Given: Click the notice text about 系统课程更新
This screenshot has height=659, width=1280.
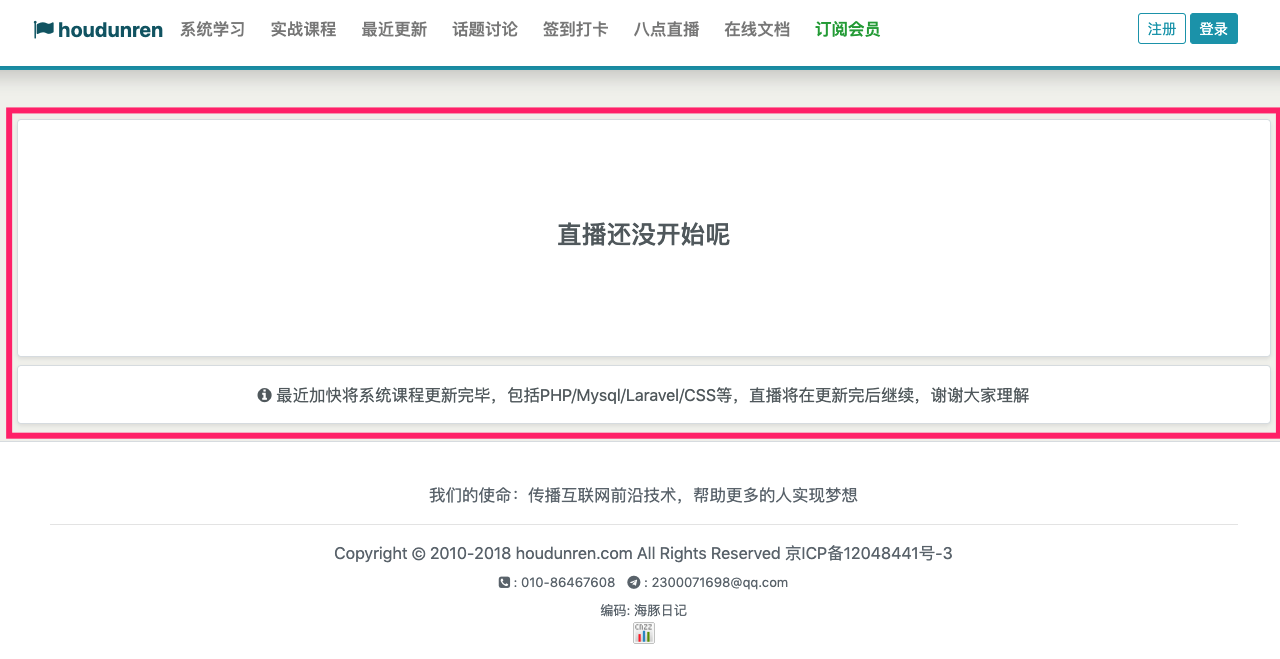Looking at the screenshot, I should pos(652,395).
